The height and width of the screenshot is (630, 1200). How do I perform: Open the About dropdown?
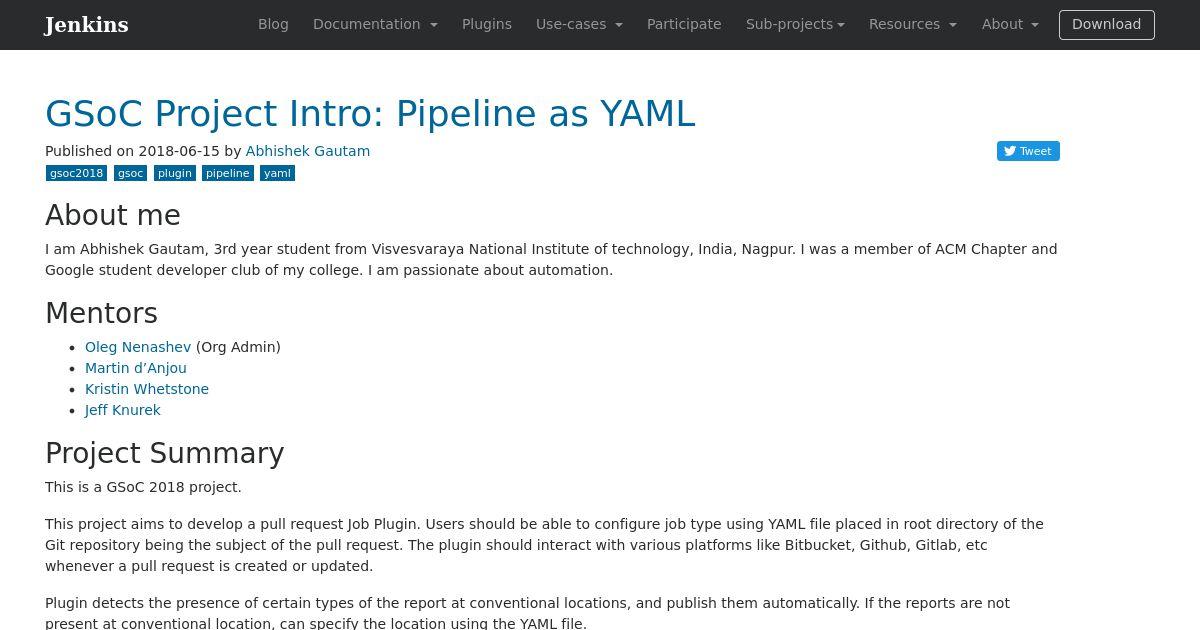1010,24
